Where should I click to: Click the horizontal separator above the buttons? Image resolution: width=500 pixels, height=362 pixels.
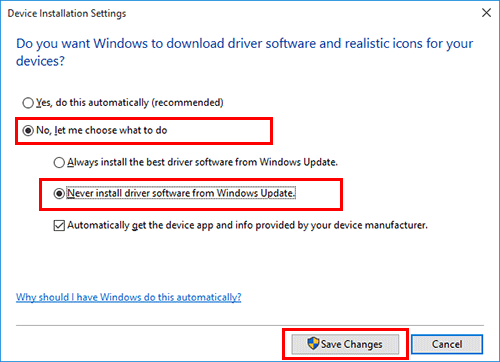250,325
